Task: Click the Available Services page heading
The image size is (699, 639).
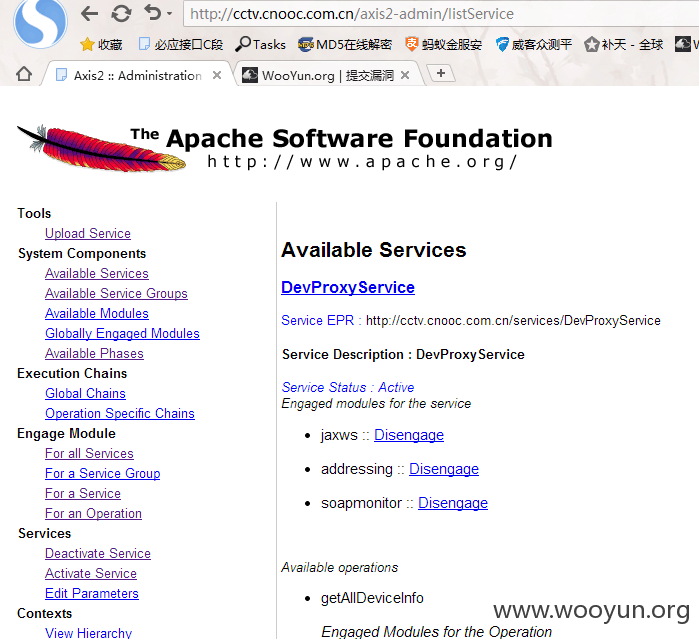Action: tap(374, 250)
